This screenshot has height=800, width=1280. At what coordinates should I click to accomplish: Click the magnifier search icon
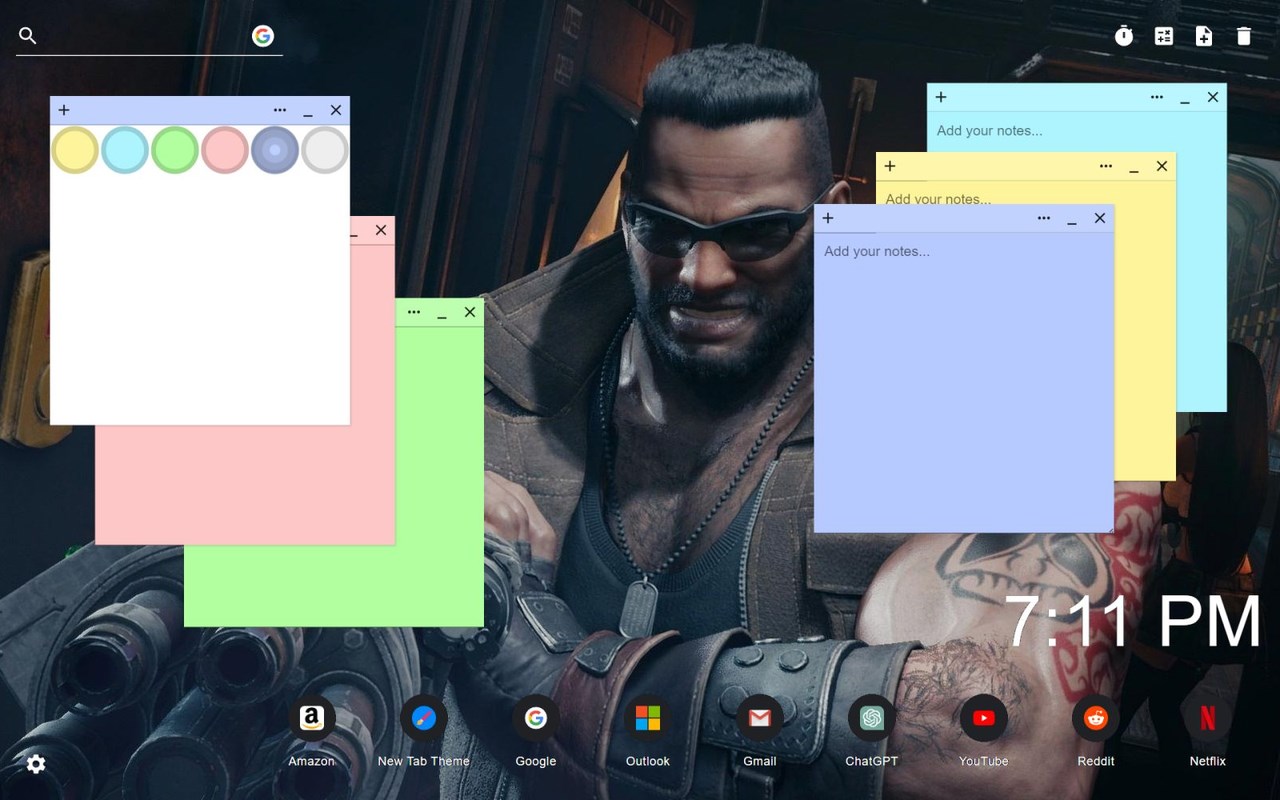click(28, 36)
